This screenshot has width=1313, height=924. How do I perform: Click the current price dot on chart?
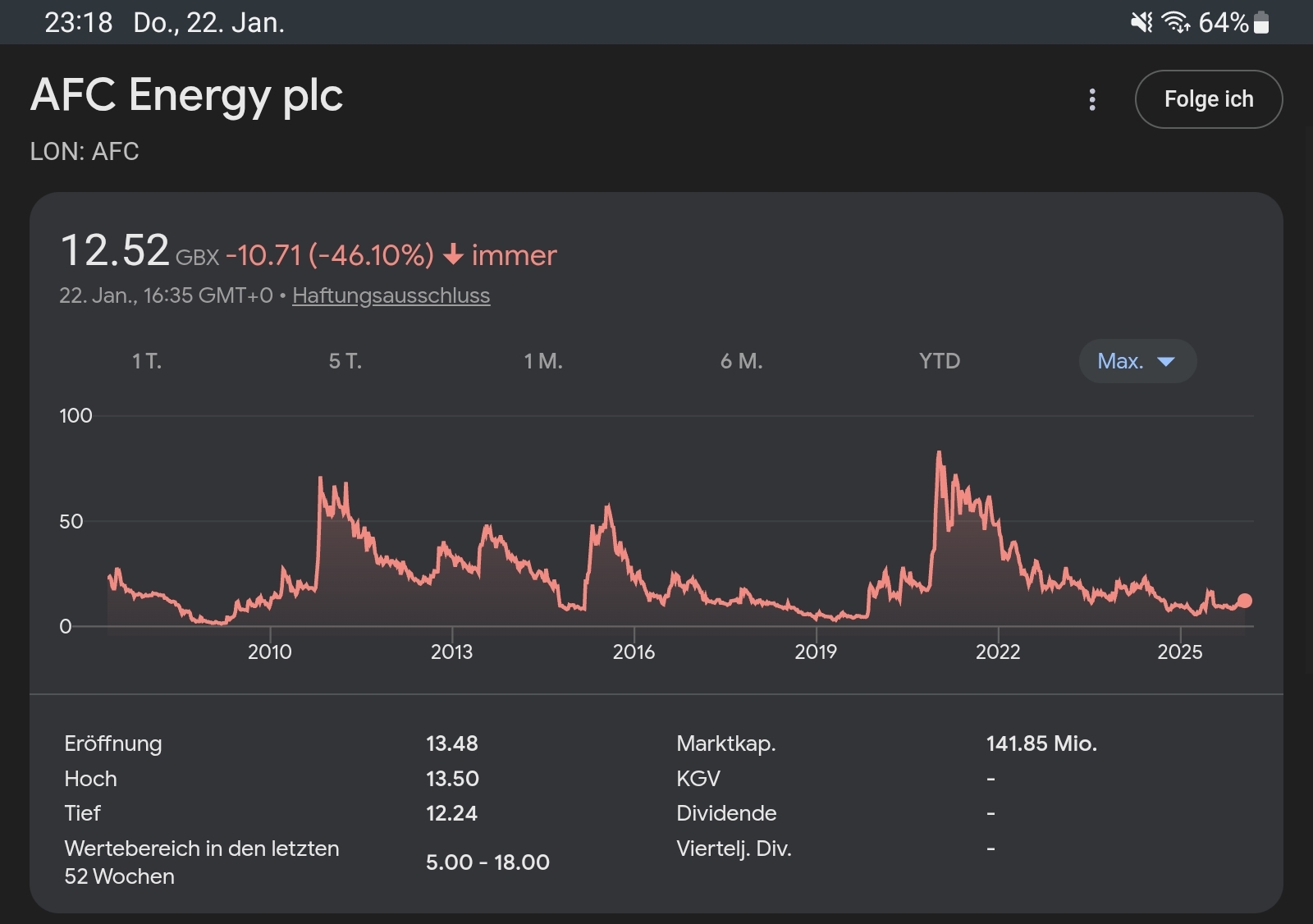1244,601
